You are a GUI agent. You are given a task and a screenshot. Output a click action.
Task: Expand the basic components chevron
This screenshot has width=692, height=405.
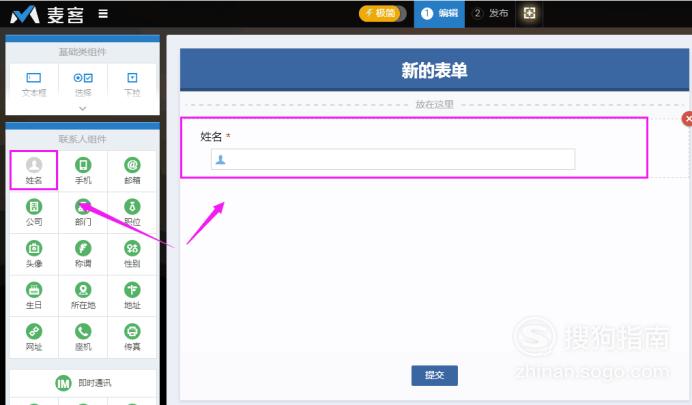click(x=83, y=109)
